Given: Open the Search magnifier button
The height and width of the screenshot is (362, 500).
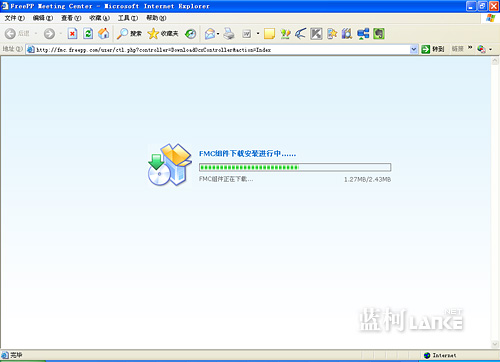Looking at the screenshot, I should point(129,33).
